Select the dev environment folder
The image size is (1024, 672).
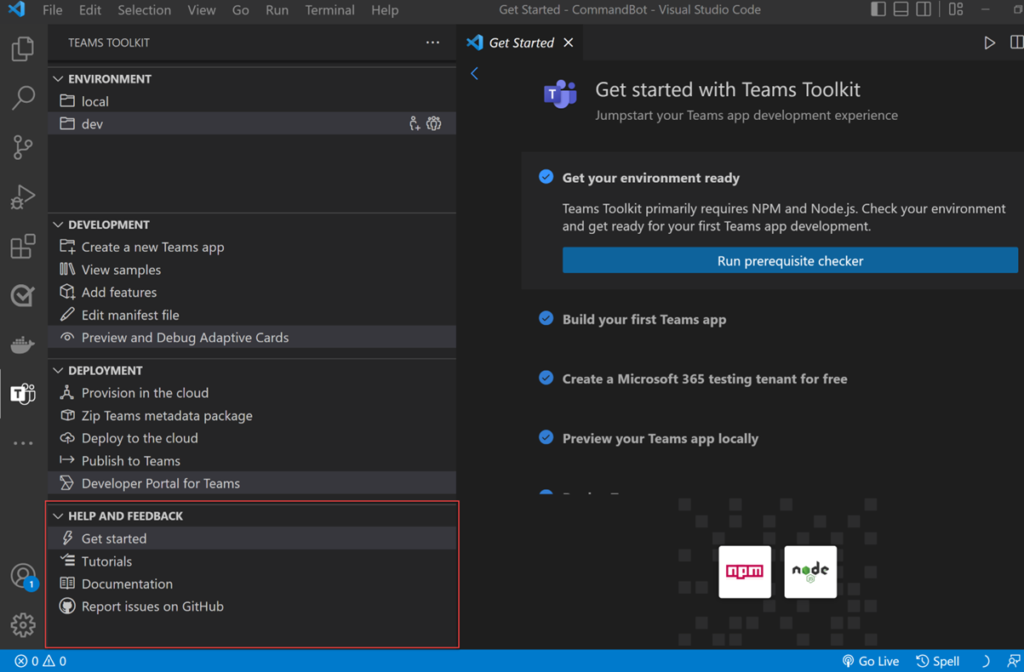[x=92, y=124]
